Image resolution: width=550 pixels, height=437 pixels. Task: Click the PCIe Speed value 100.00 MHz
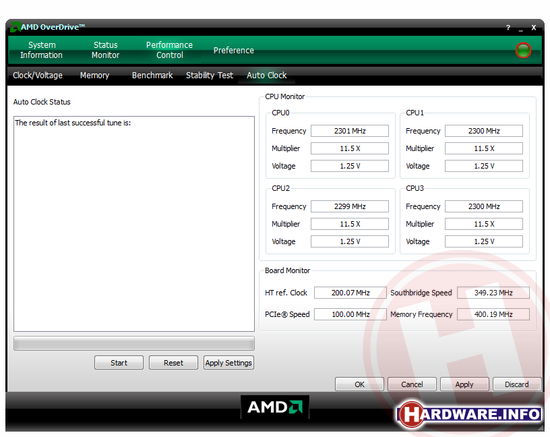(x=350, y=315)
